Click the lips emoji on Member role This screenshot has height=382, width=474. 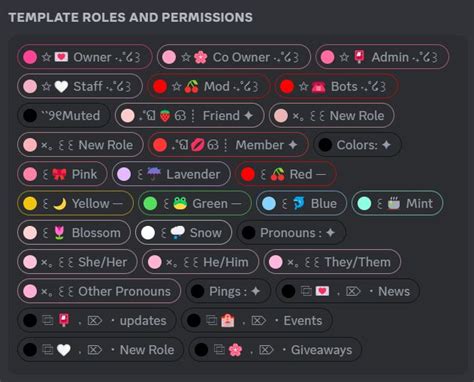pyautogui.click(x=198, y=145)
